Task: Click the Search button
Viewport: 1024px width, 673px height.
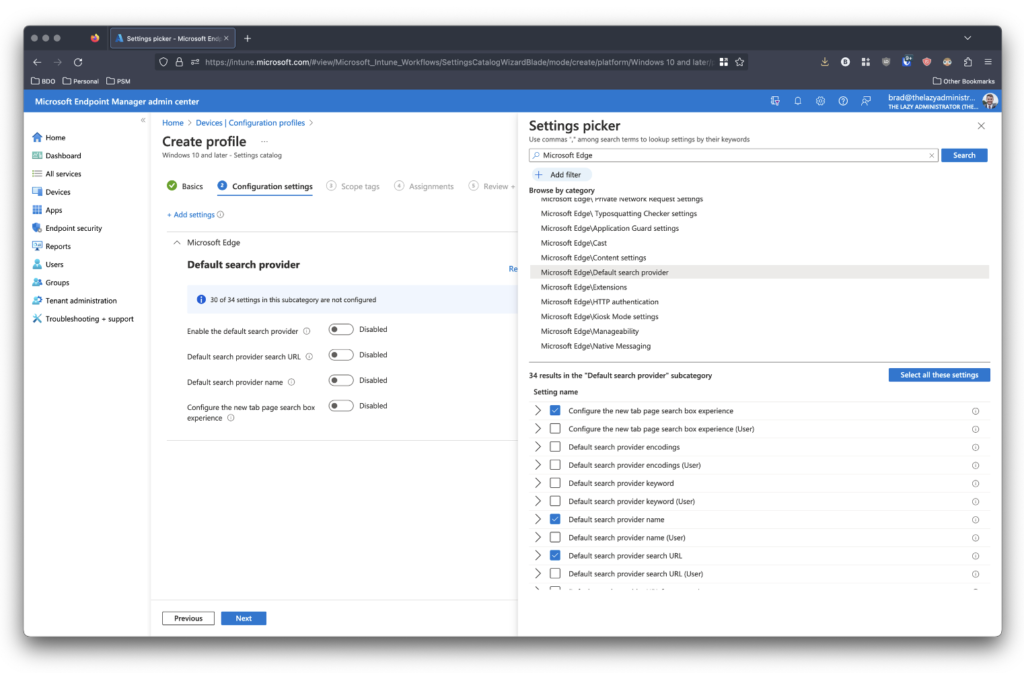Action: click(x=964, y=155)
